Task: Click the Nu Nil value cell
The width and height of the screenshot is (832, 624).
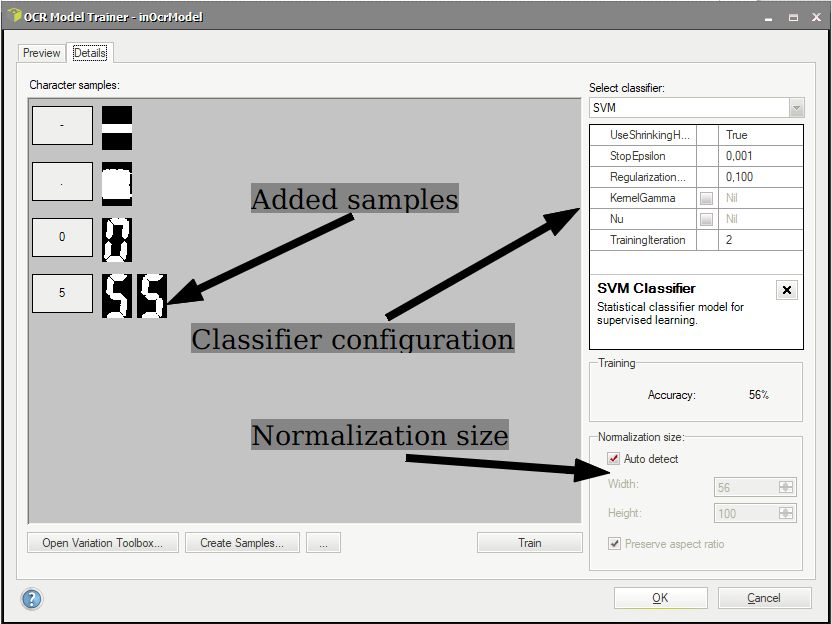Action: pyautogui.click(x=761, y=219)
